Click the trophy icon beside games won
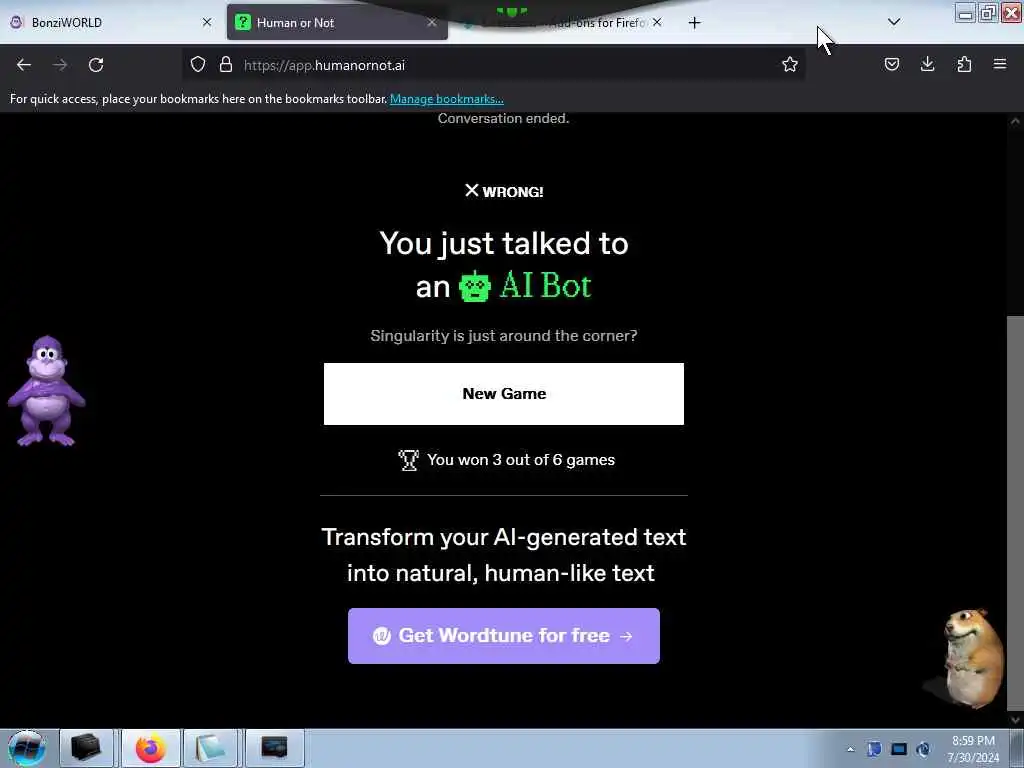This screenshot has width=1024, height=768. point(408,460)
